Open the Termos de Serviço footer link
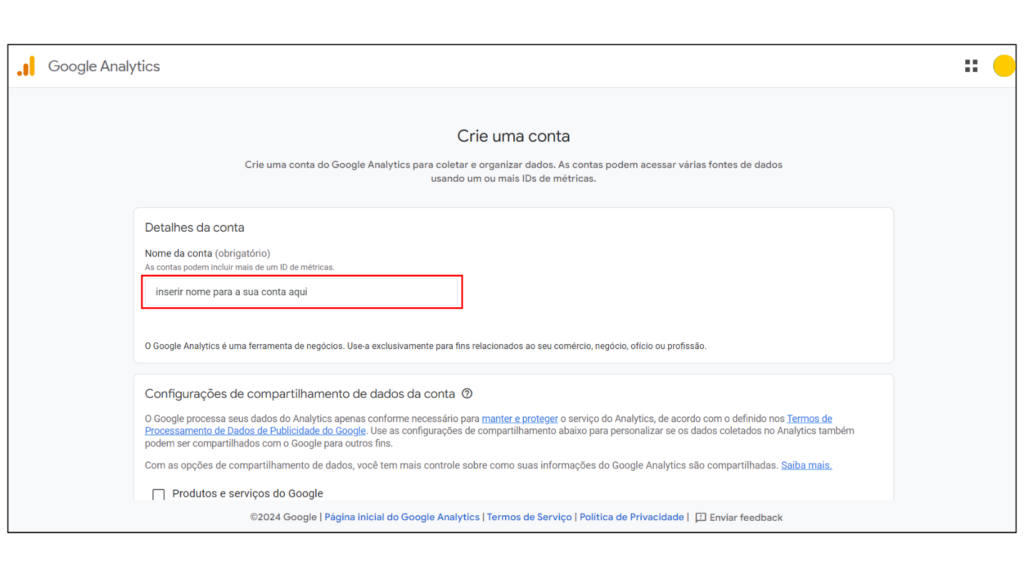Screen dimensions: 1024x577 pos(529,517)
